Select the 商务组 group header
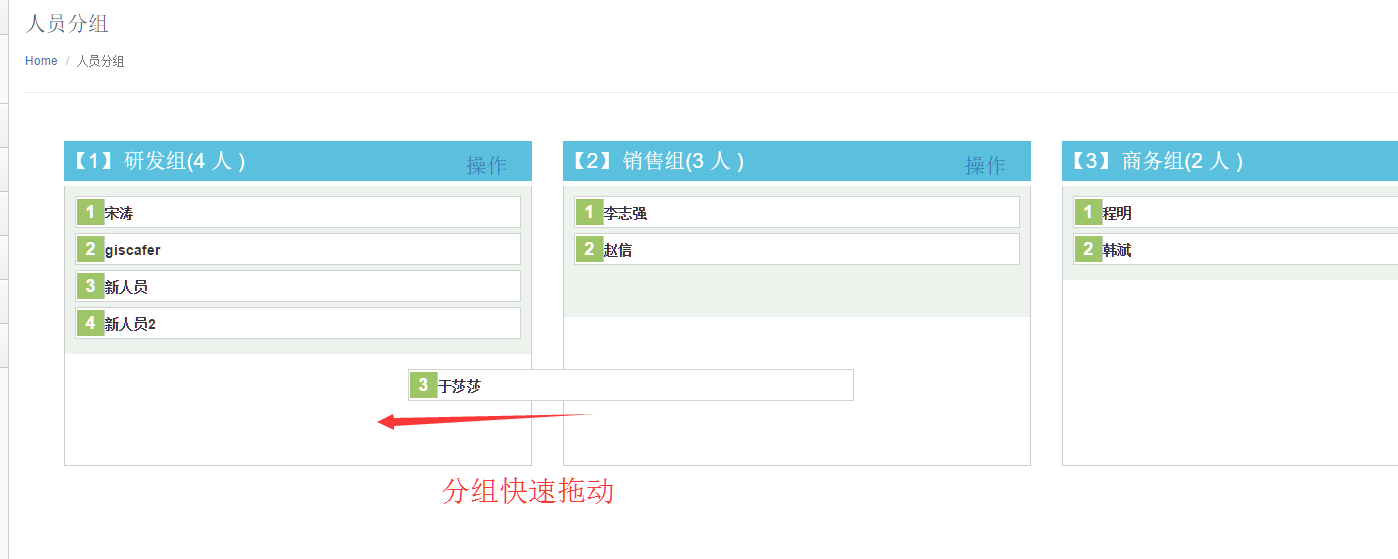 pos(1230,161)
